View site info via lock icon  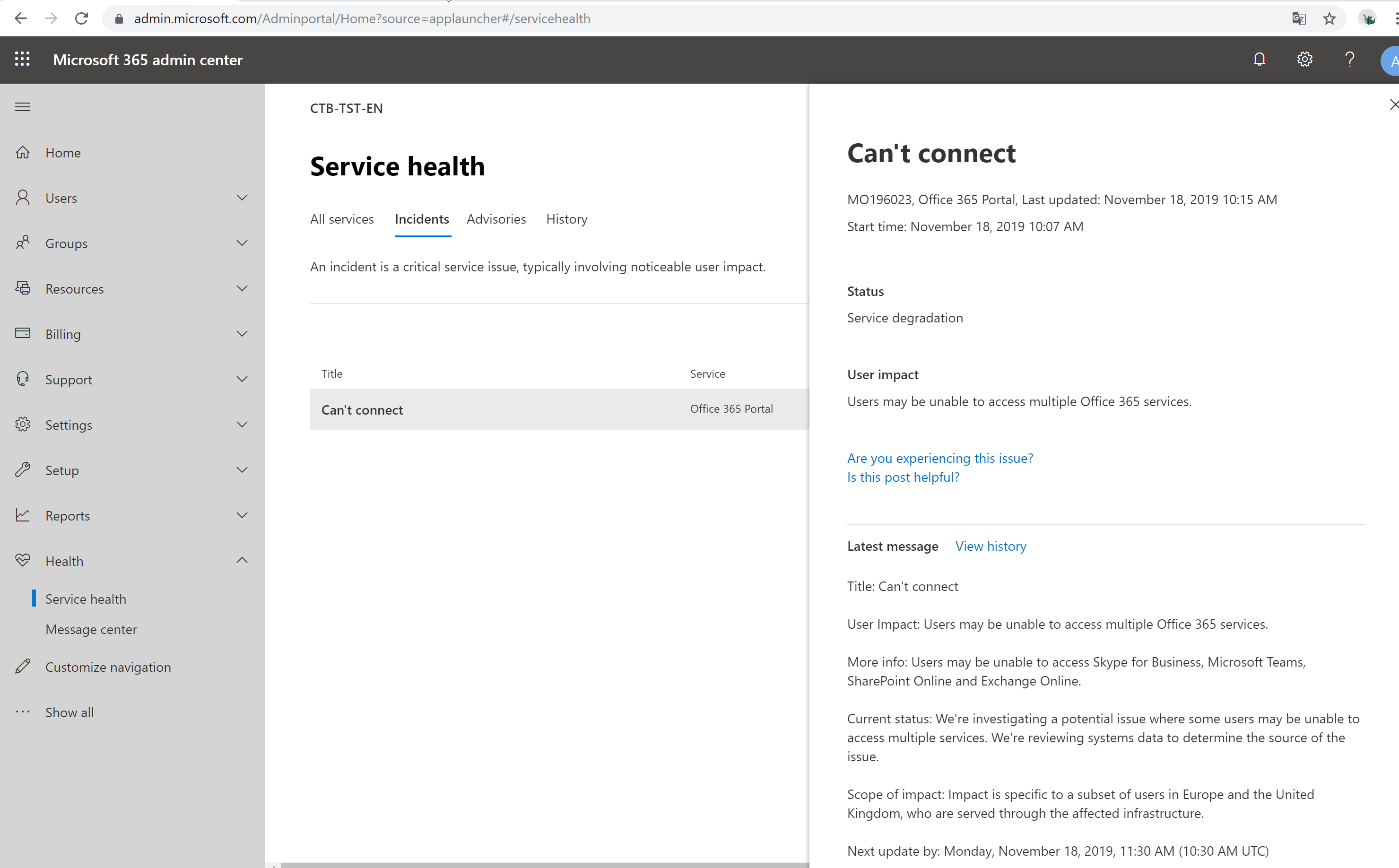coord(119,18)
